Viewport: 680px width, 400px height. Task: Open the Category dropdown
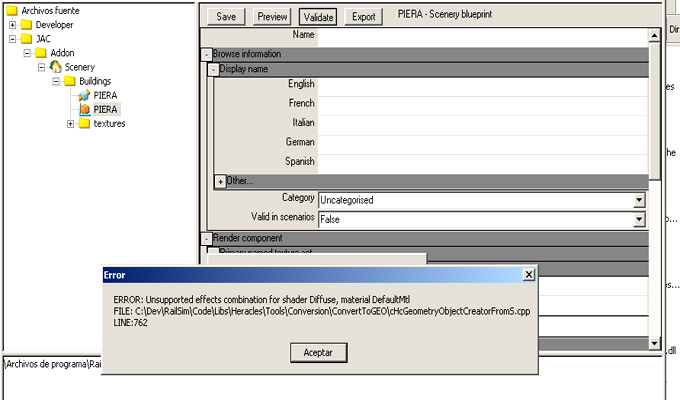[639, 200]
